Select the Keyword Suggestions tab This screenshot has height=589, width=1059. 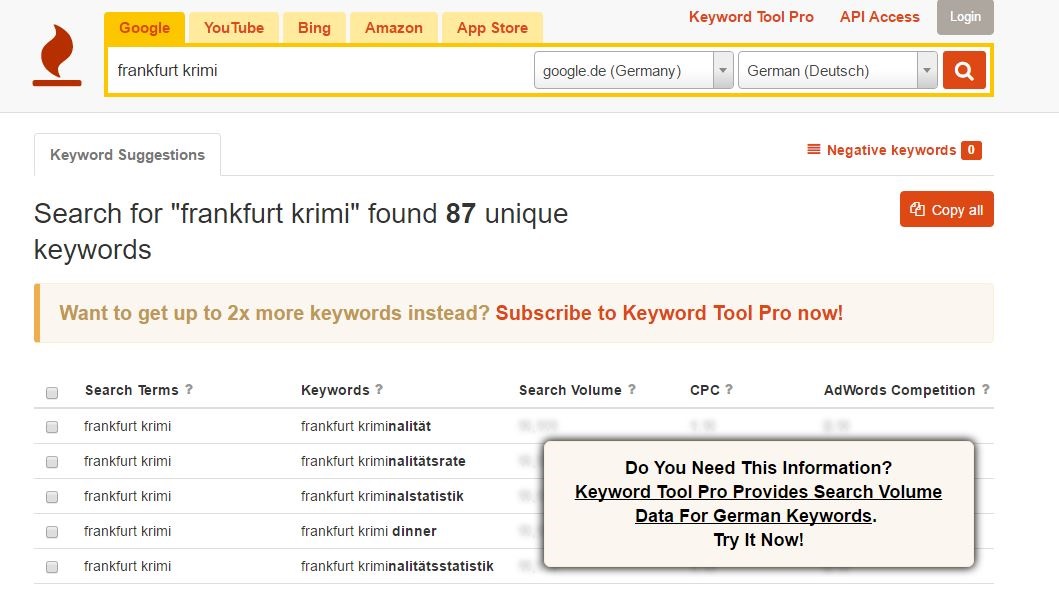pyautogui.click(x=128, y=155)
